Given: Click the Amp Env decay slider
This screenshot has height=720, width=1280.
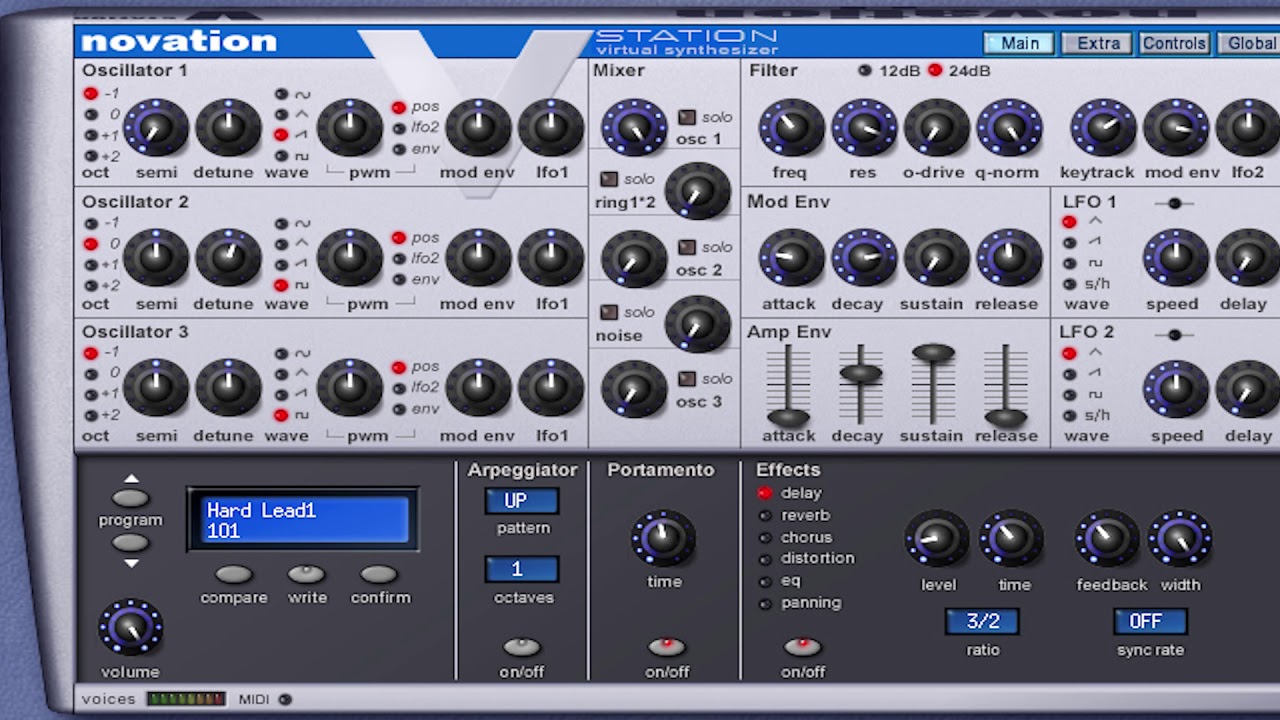Looking at the screenshot, I should (x=860, y=374).
